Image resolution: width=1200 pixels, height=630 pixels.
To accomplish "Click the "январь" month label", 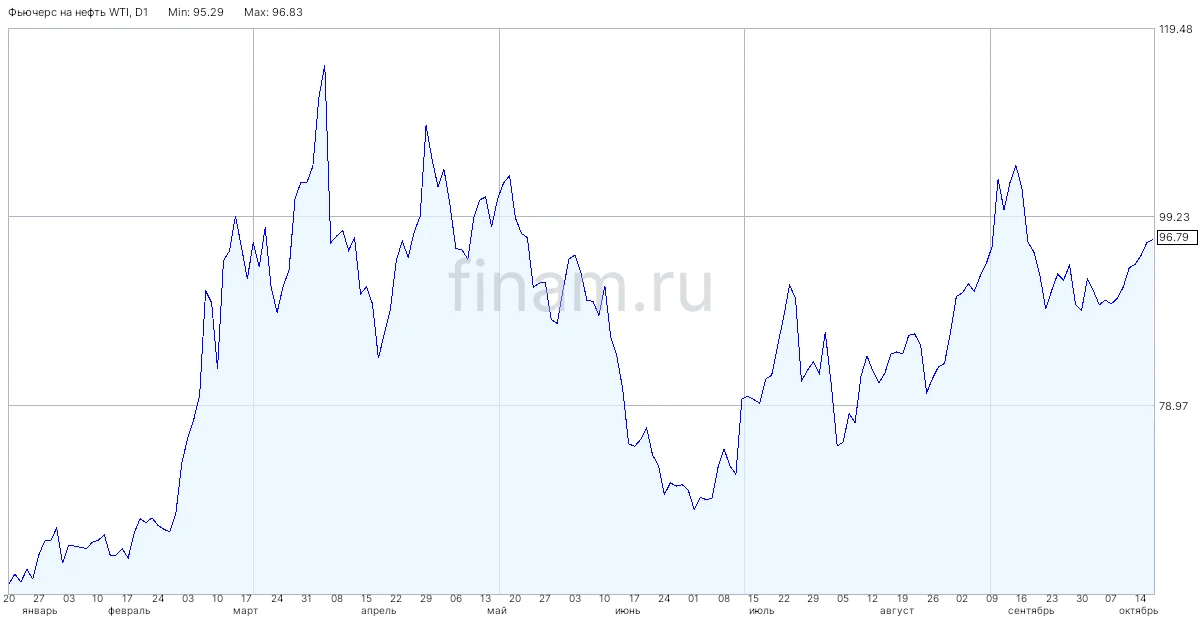I will (x=39, y=610).
